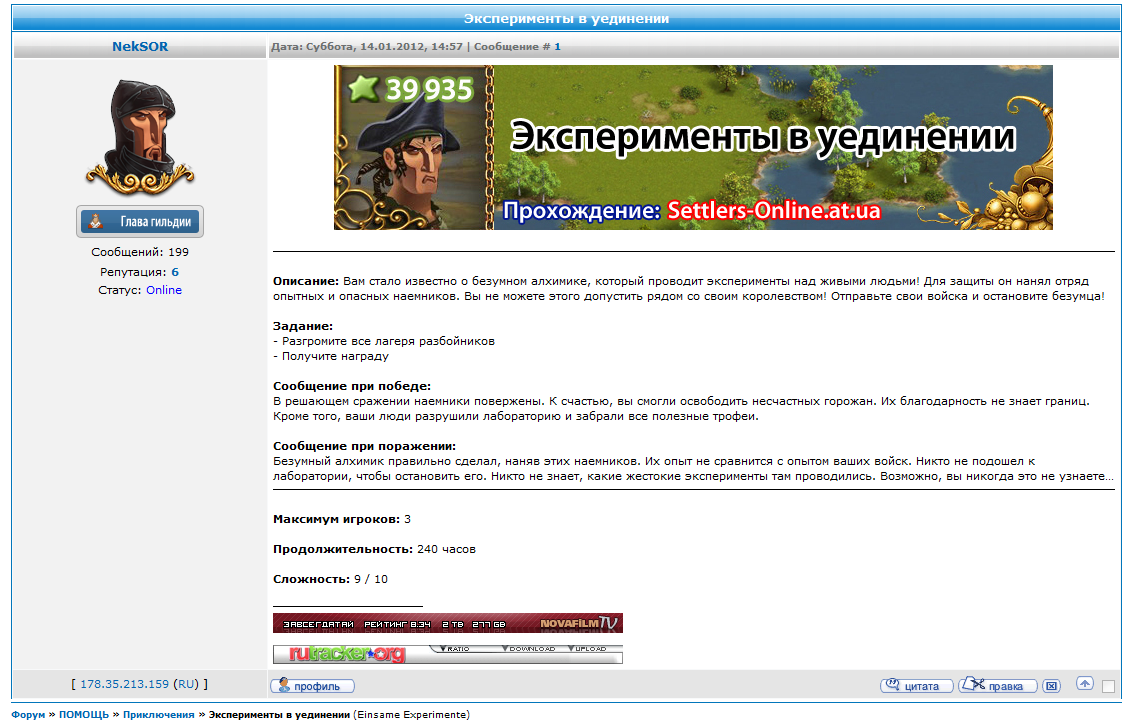
Task: Click the 'Продолжительность: 240 часов' text
Action: pyautogui.click(x=374, y=550)
